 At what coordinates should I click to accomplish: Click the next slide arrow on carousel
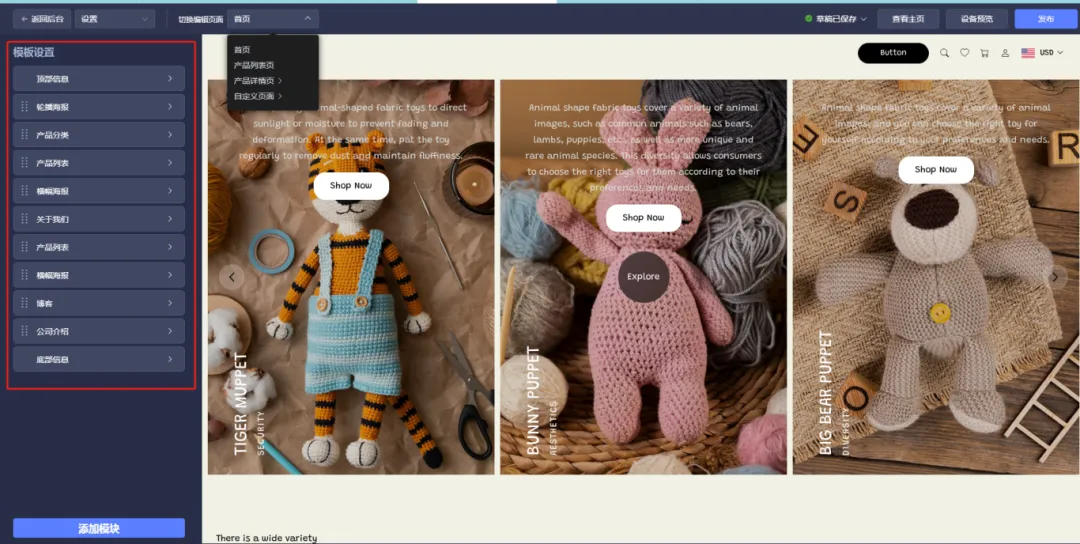pyautogui.click(x=1055, y=277)
